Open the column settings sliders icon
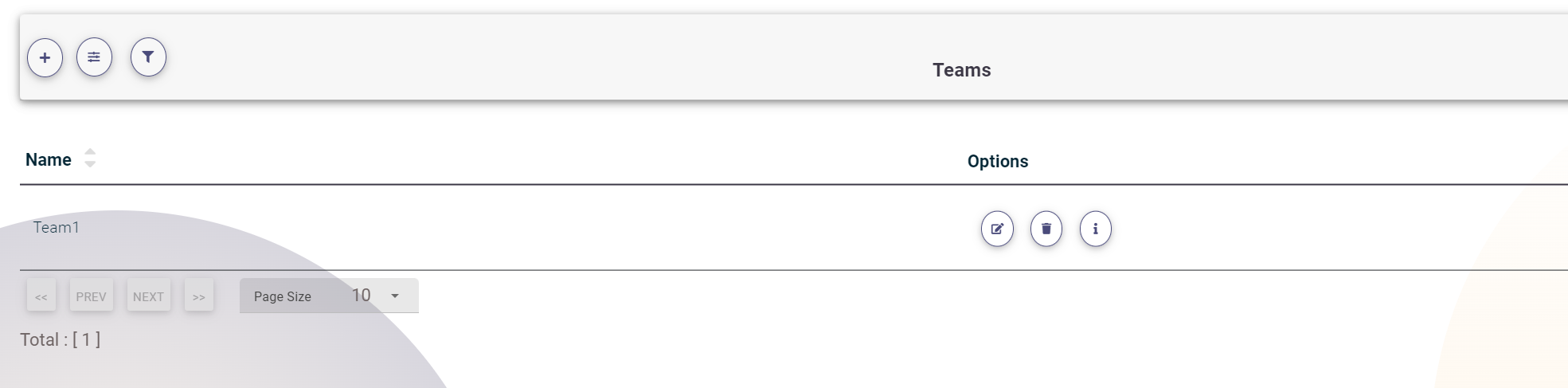1568x388 pixels. click(x=94, y=57)
